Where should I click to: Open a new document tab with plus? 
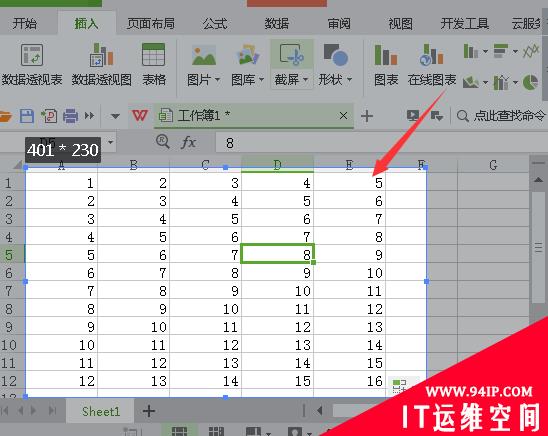pyautogui.click(x=367, y=116)
